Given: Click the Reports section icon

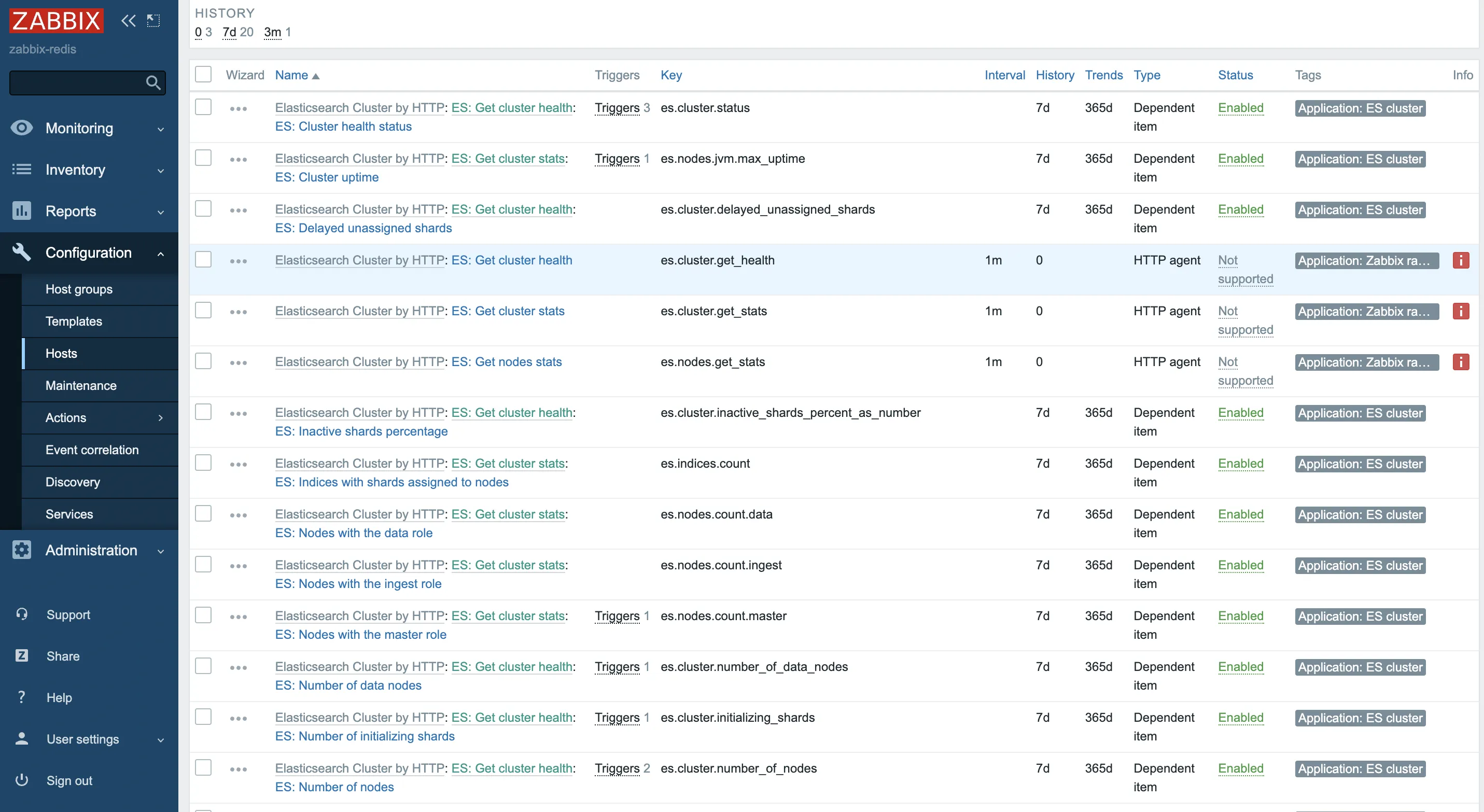Looking at the screenshot, I should (x=22, y=210).
